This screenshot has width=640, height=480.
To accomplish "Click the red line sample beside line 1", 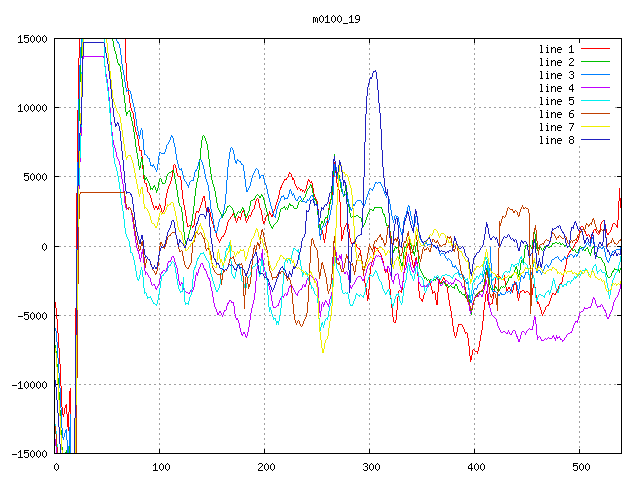I will (x=596, y=48).
